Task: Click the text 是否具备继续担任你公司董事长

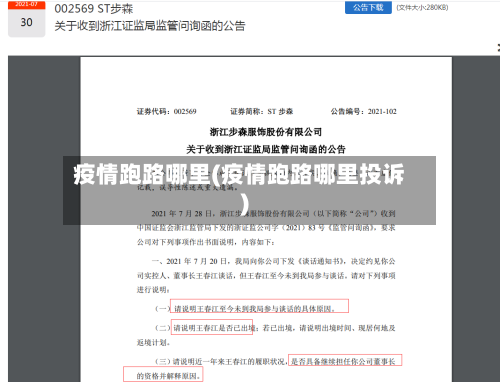Action: pyautogui.click(x=343, y=361)
